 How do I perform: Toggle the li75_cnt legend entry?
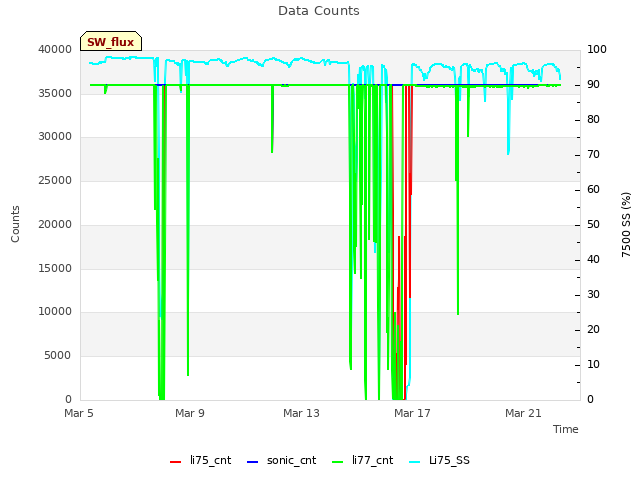(x=200, y=460)
